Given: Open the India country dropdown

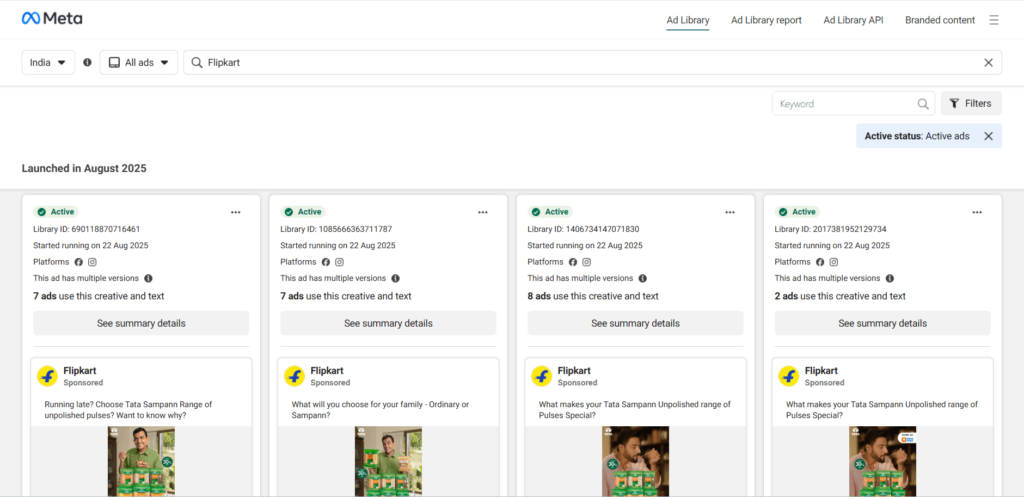Looking at the screenshot, I should click(48, 63).
